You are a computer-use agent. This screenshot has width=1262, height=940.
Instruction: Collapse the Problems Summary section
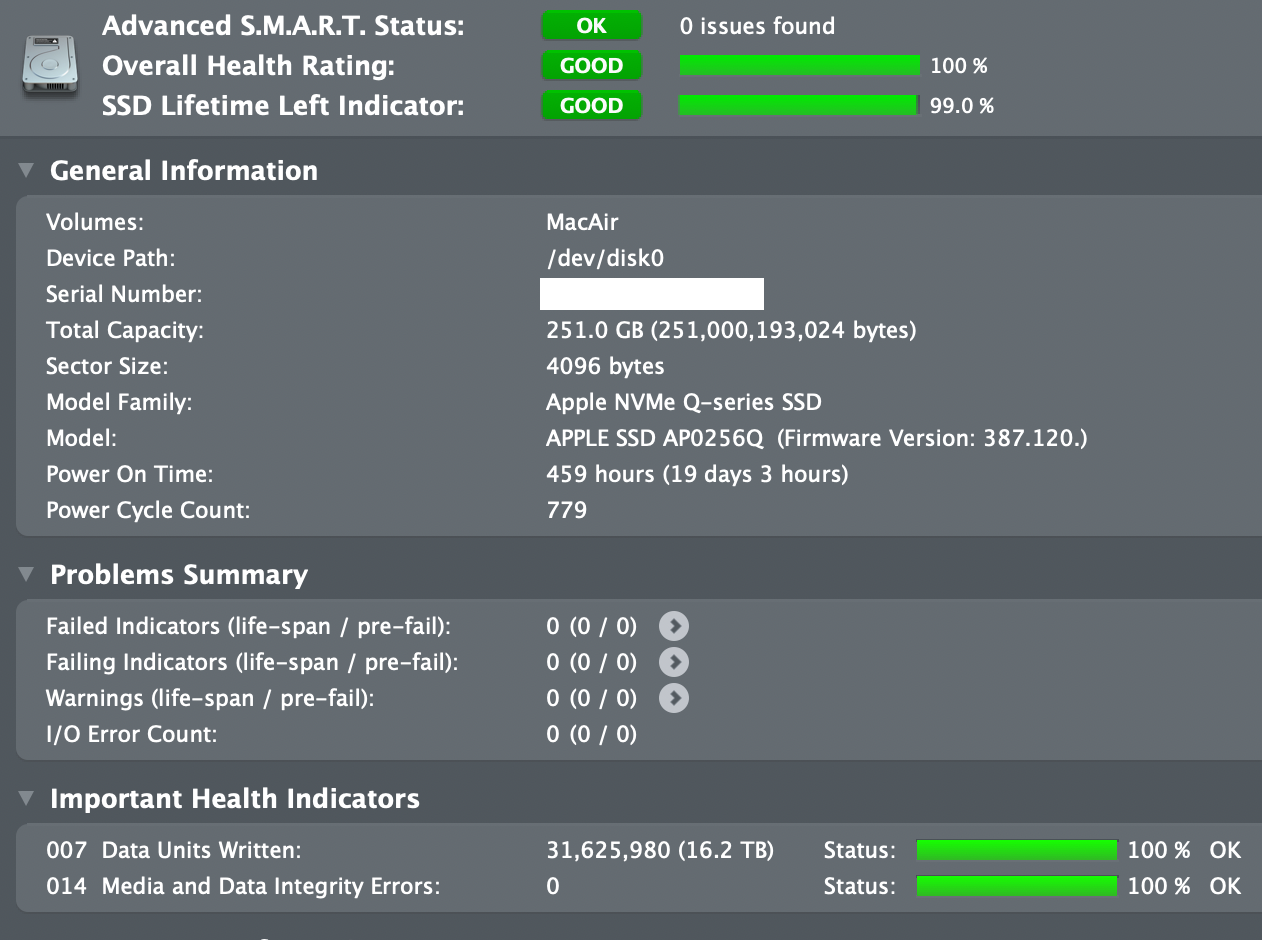coord(26,574)
